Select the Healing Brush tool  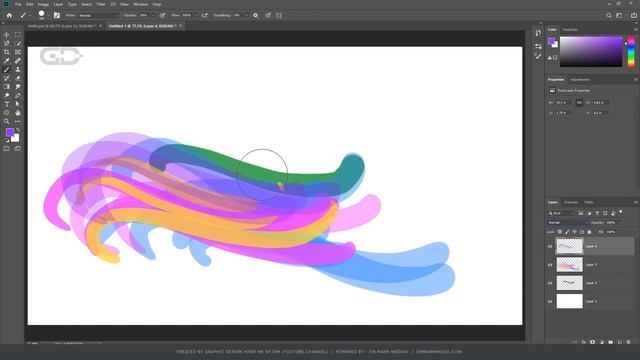pos(18,61)
